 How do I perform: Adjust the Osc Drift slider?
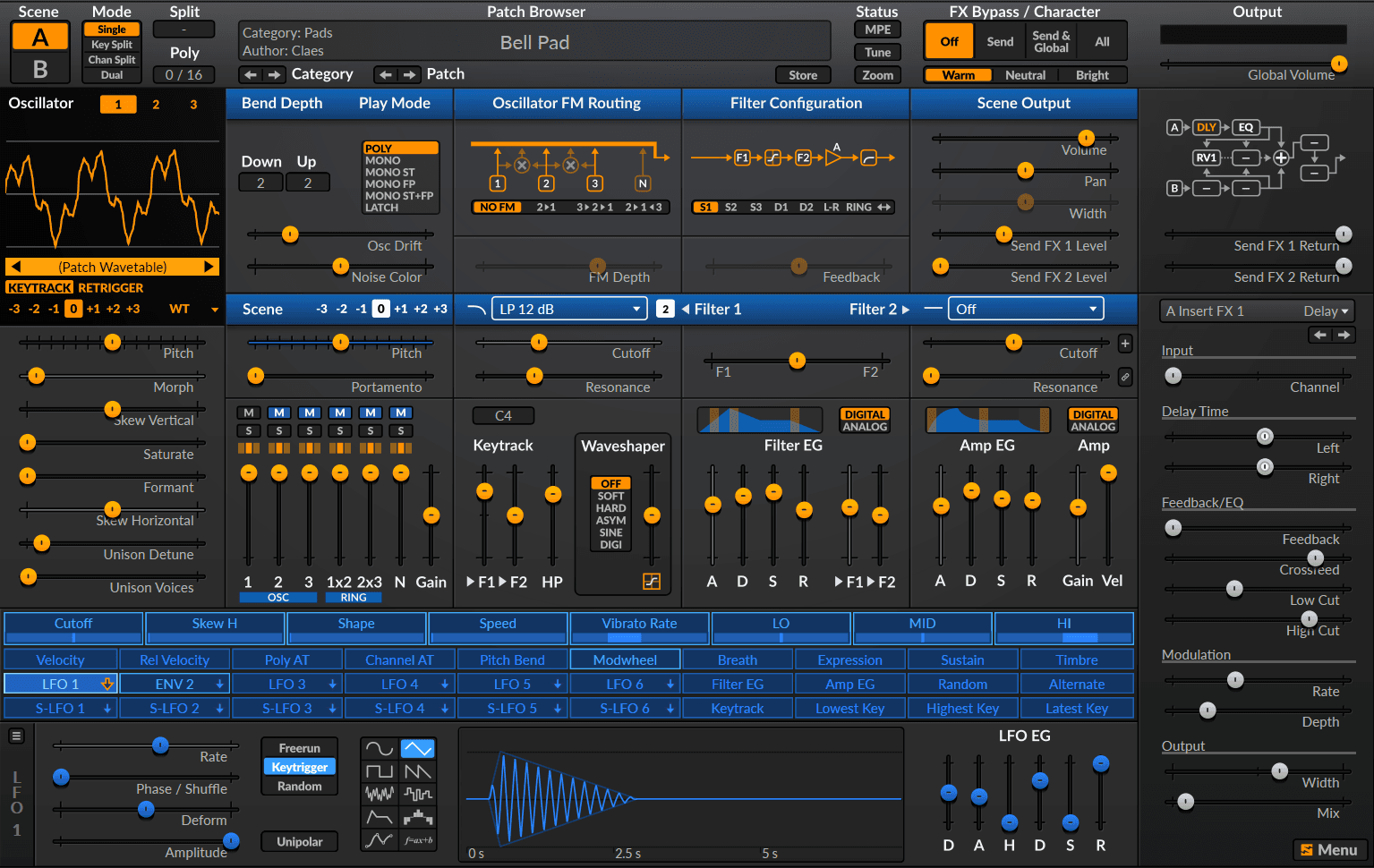tap(289, 234)
